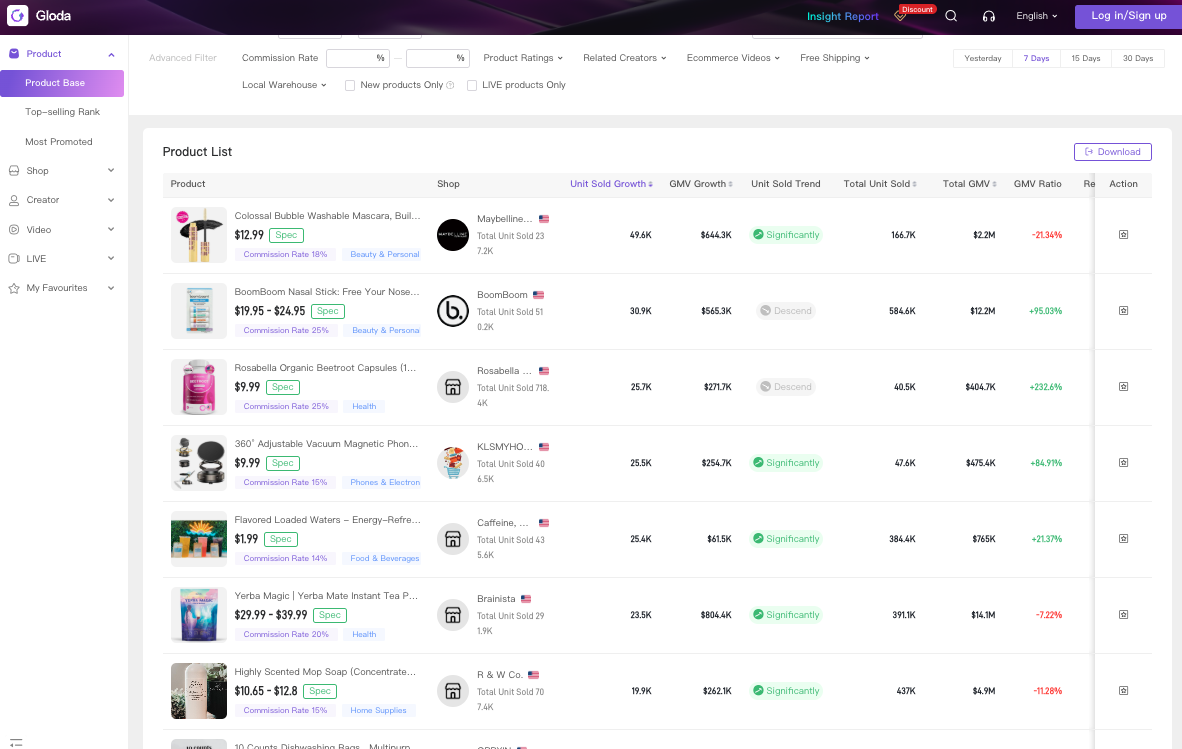
Task: Open the Related Creators dropdown
Action: pos(624,58)
